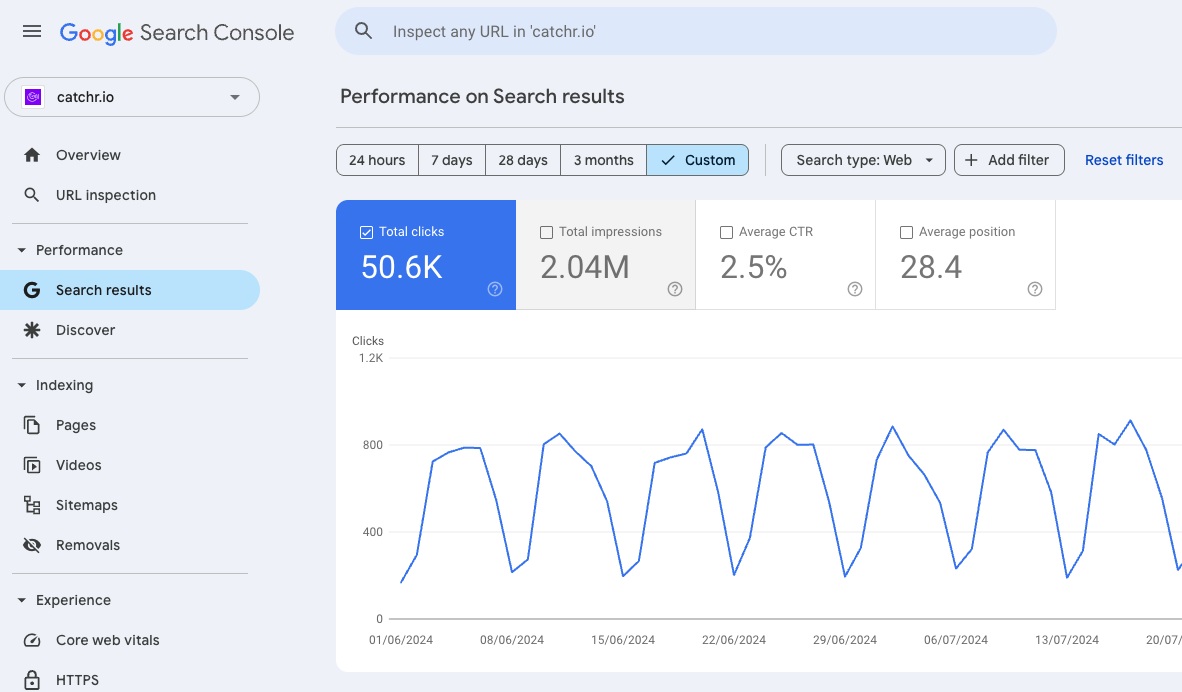This screenshot has width=1182, height=692.
Task: Open the catchr.io property selector dropdown
Action: click(x=132, y=97)
